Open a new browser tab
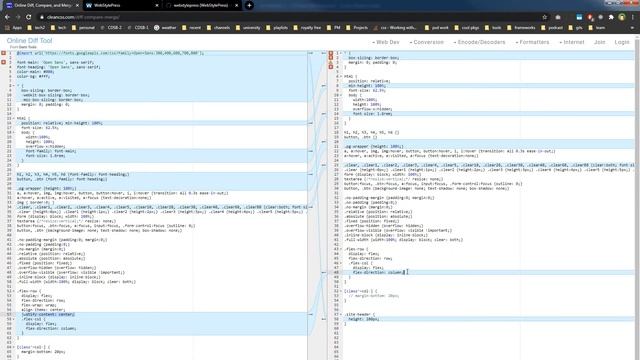 [x=249, y=5]
